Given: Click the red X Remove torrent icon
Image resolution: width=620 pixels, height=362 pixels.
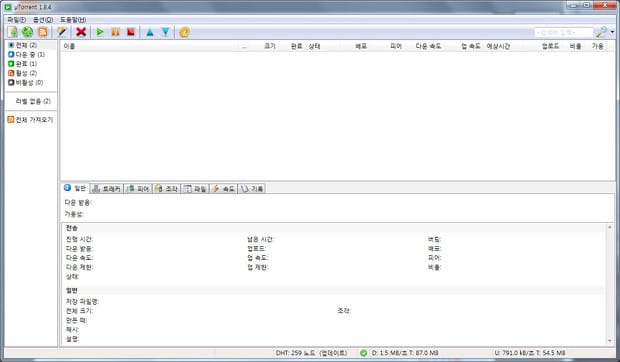Looking at the screenshot, I should tap(81, 32).
